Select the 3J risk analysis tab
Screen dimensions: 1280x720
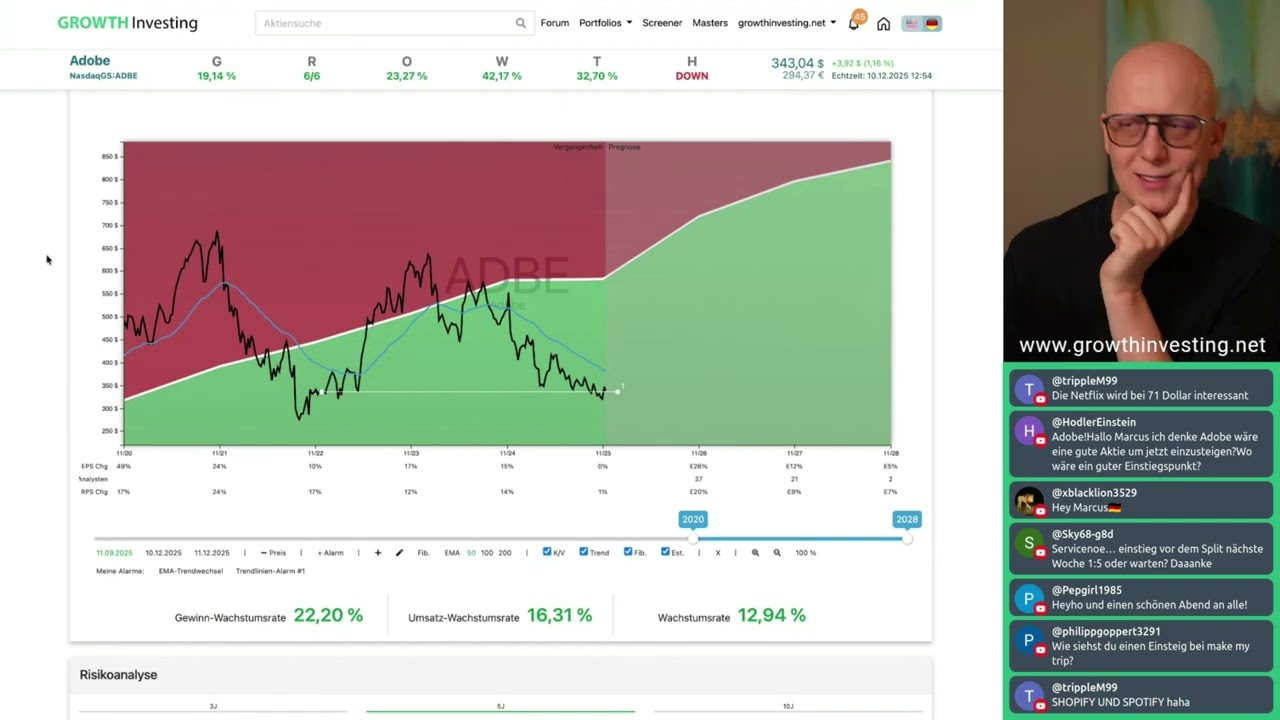click(x=213, y=707)
